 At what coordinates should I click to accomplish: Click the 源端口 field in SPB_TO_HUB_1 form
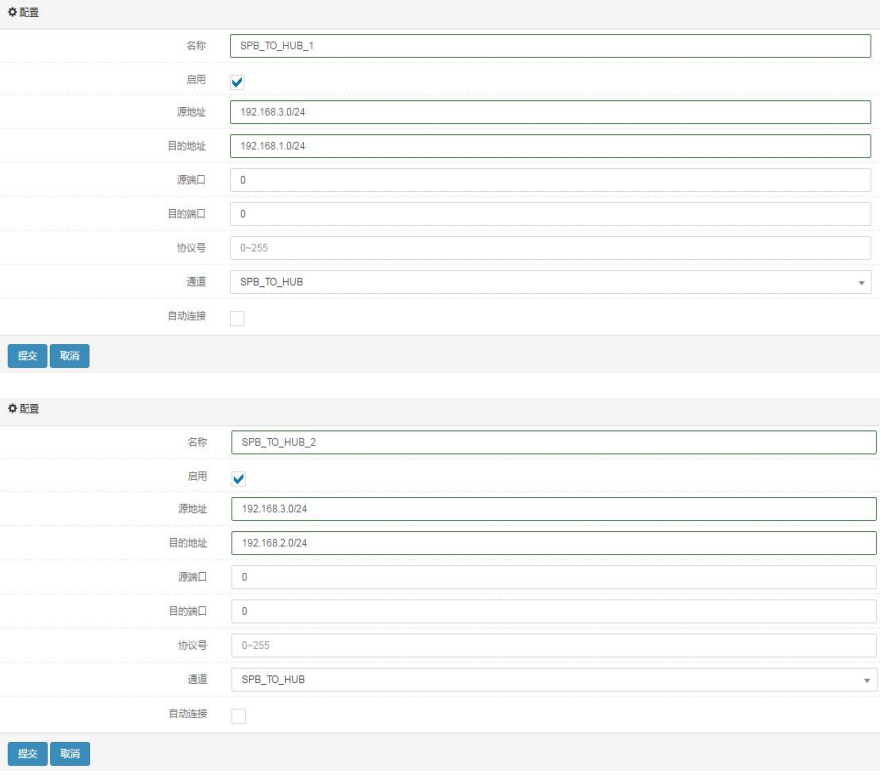(x=550, y=180)
